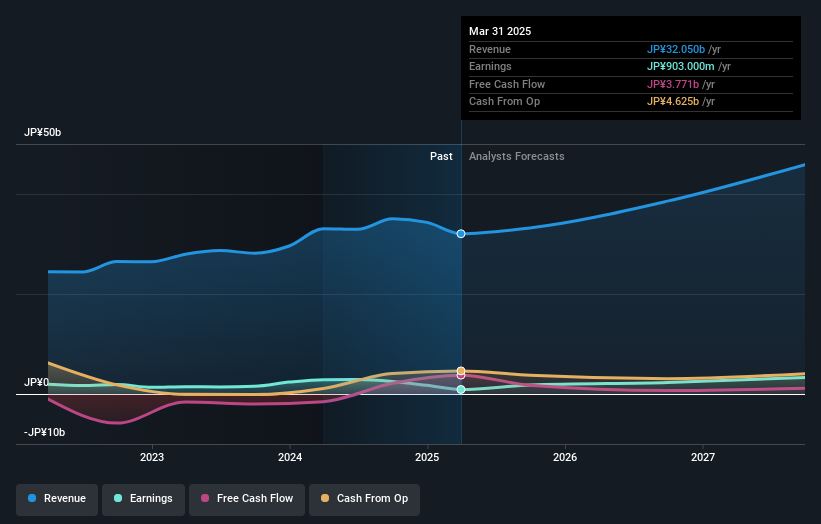Toggle the Free Cash Flow legend button
The width and height of the screenshot is (821, 524).
point(247,499)
